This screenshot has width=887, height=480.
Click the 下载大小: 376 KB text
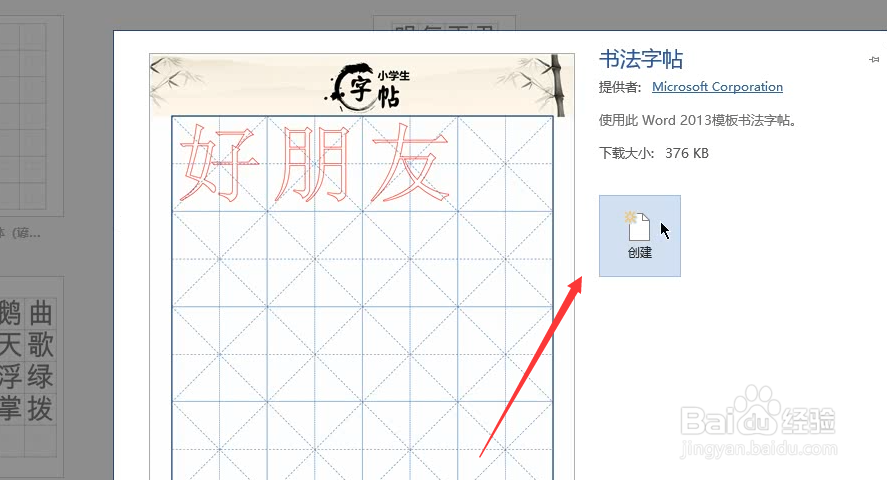(x=654, y=153)
